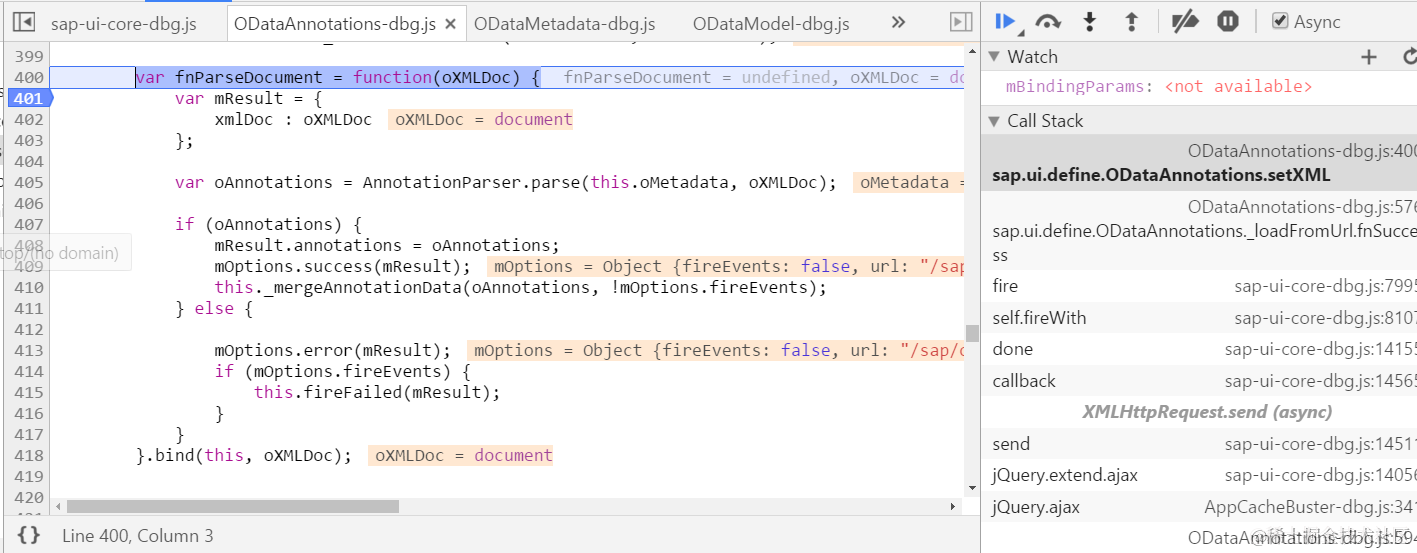Close the ODataAnnotations-dbg.js tab

(451, 23)
